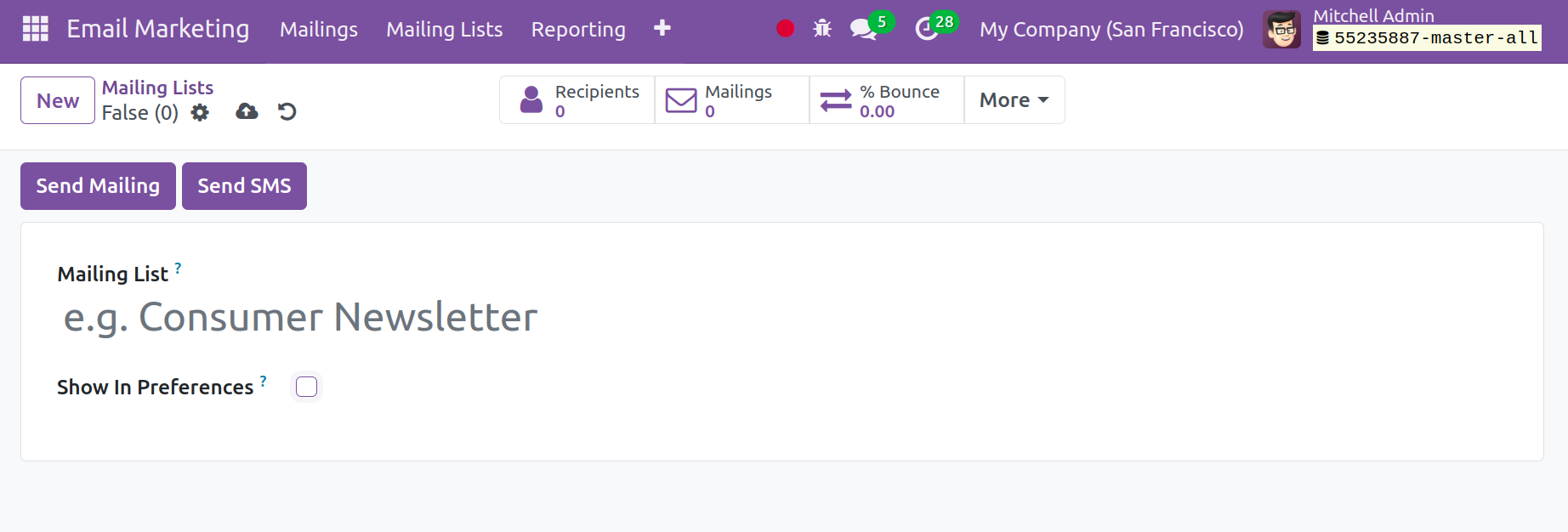Open the activities clock icon
Viewport: 1568px width, 532px height.
pyautogui.click(x=926, y=29)
